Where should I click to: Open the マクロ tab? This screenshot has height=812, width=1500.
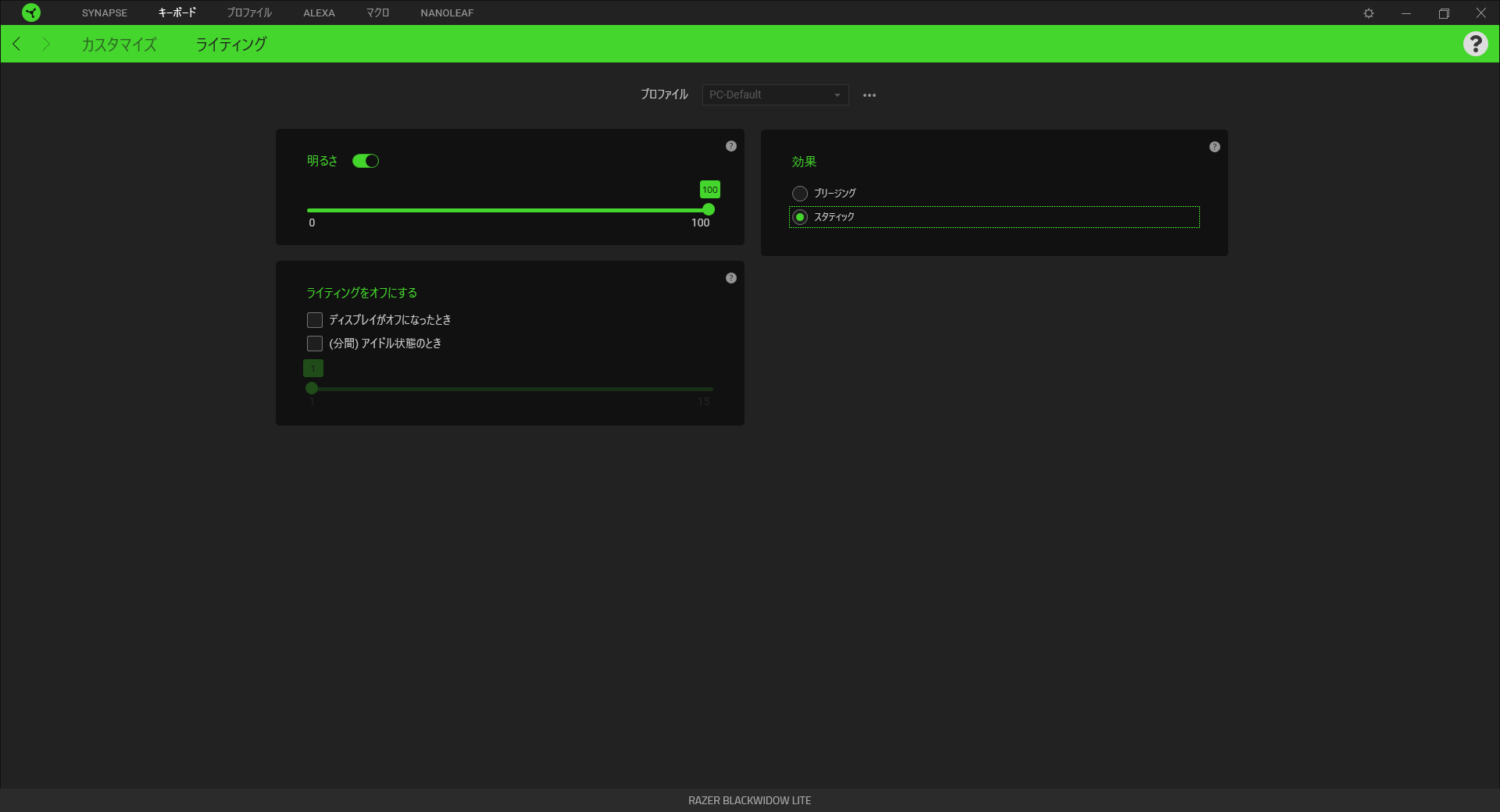pos(377,12)
